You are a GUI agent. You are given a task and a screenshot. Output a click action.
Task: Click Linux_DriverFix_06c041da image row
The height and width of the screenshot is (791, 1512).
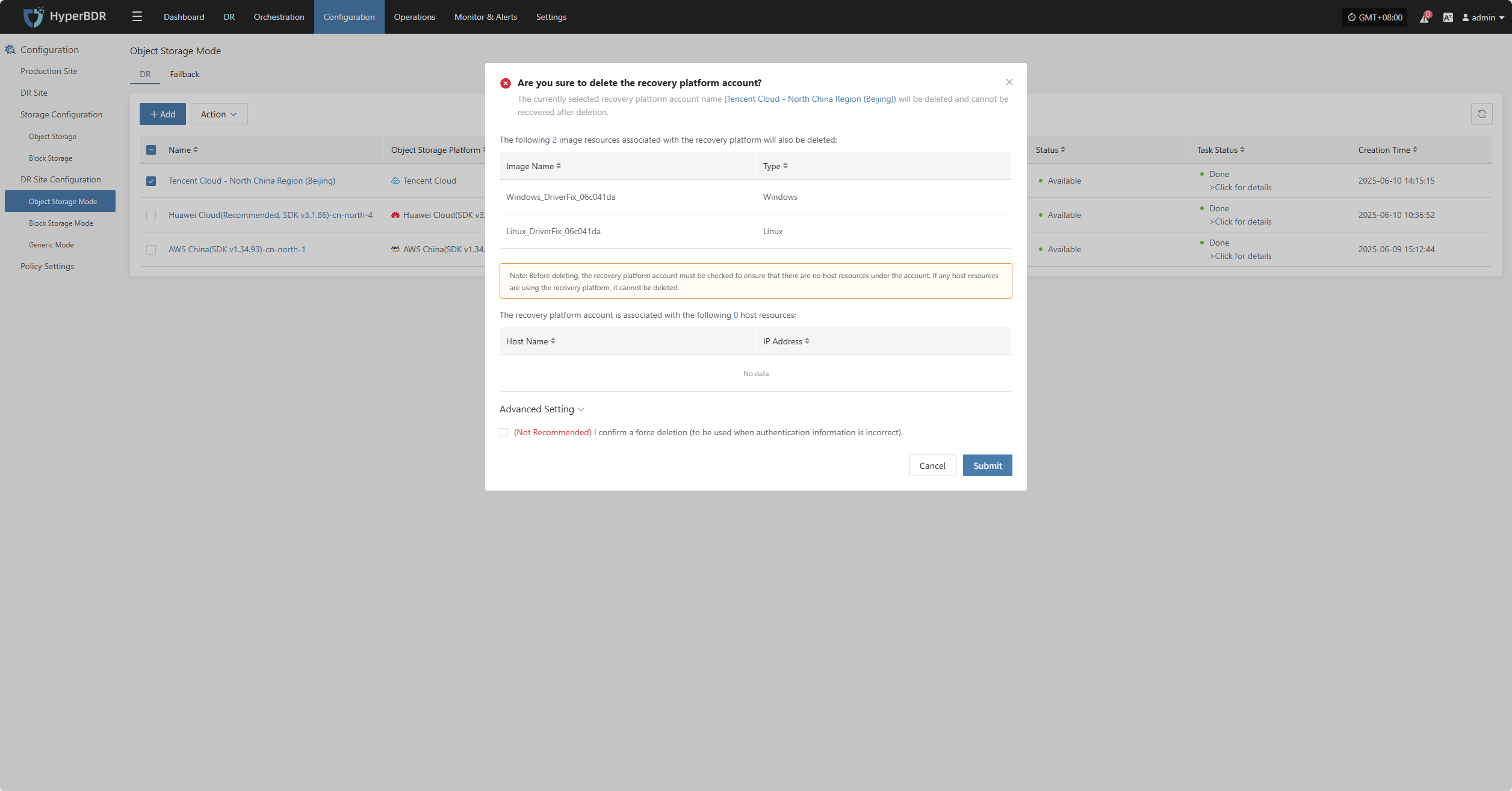tap(755, 231)
